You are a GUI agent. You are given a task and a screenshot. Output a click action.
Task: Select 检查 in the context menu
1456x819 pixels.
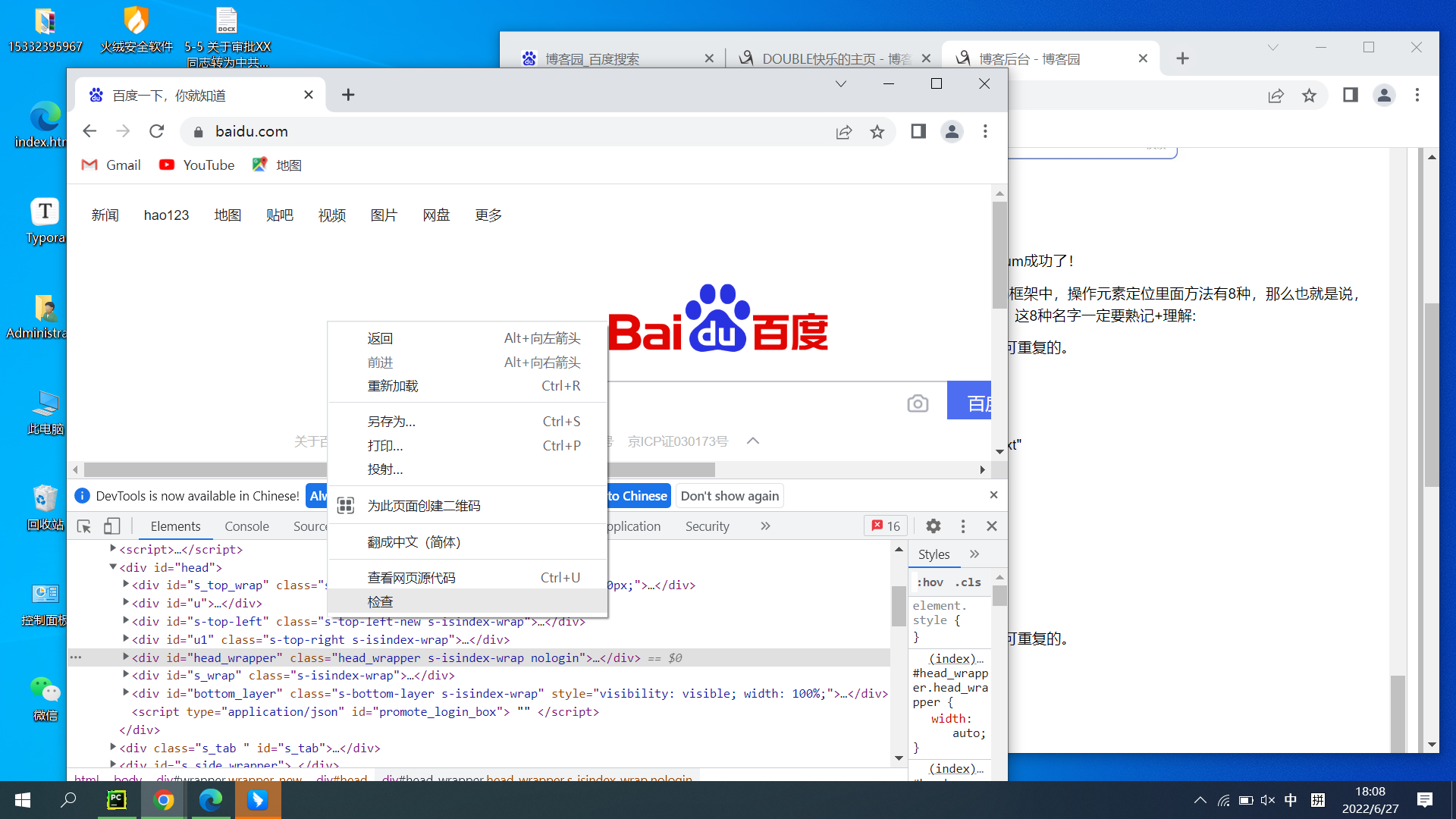pos(381,602)
